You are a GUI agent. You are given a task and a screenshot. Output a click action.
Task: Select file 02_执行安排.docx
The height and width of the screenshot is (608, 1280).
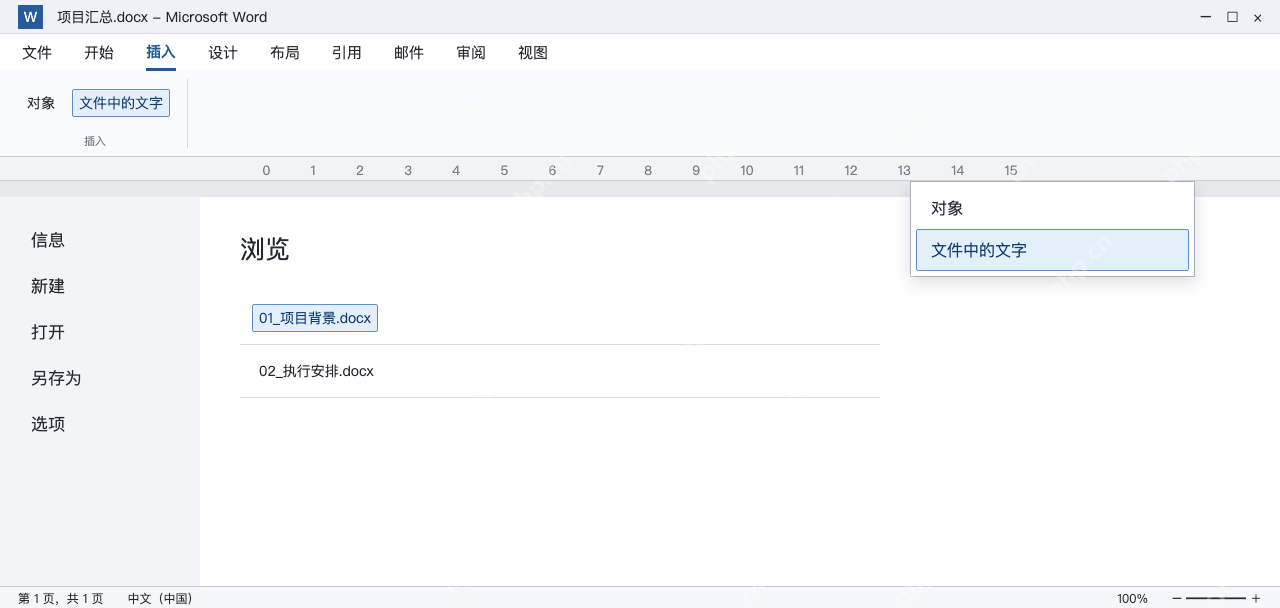[316, 371]
